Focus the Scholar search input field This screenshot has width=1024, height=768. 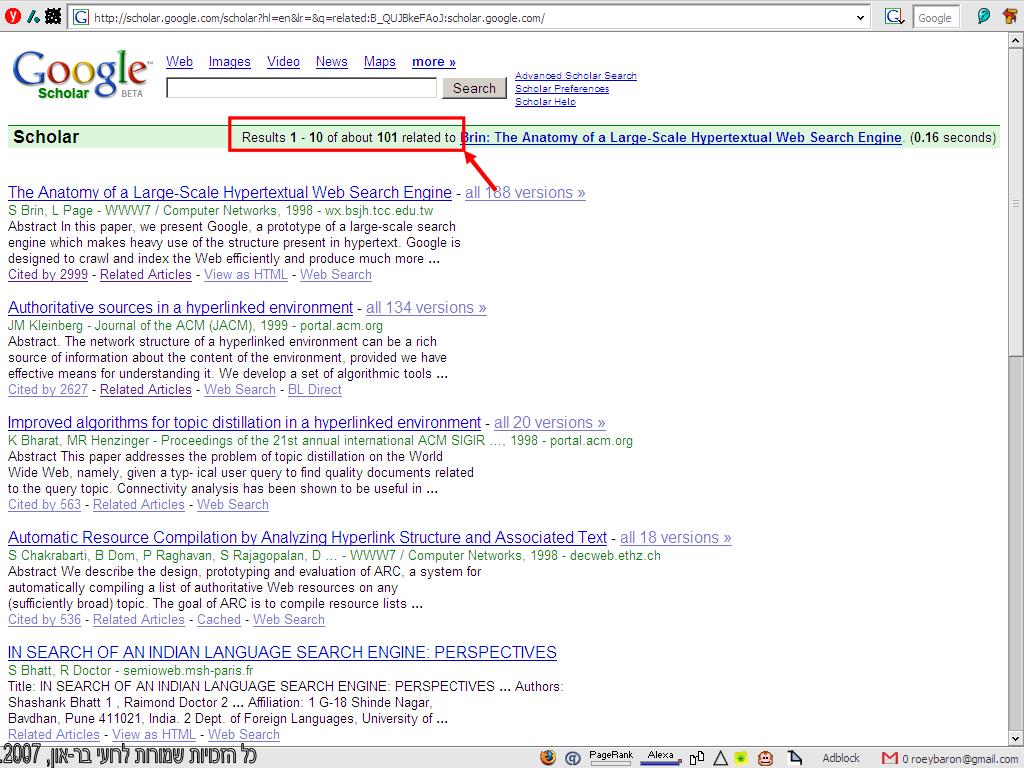(301, 88)
